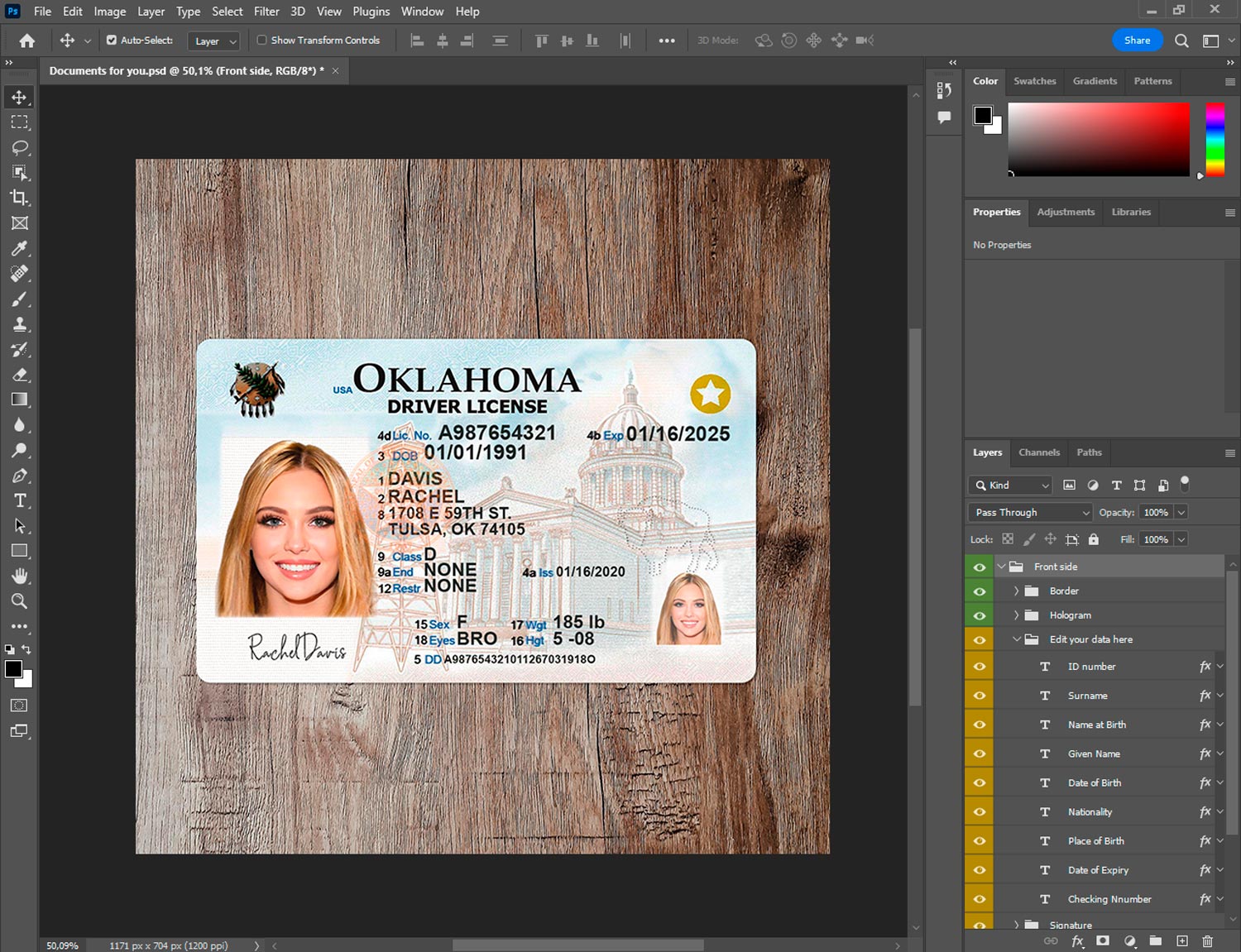Choose the Horizontal Type tool
The image size is (1241, 952).
coord(19,500)
